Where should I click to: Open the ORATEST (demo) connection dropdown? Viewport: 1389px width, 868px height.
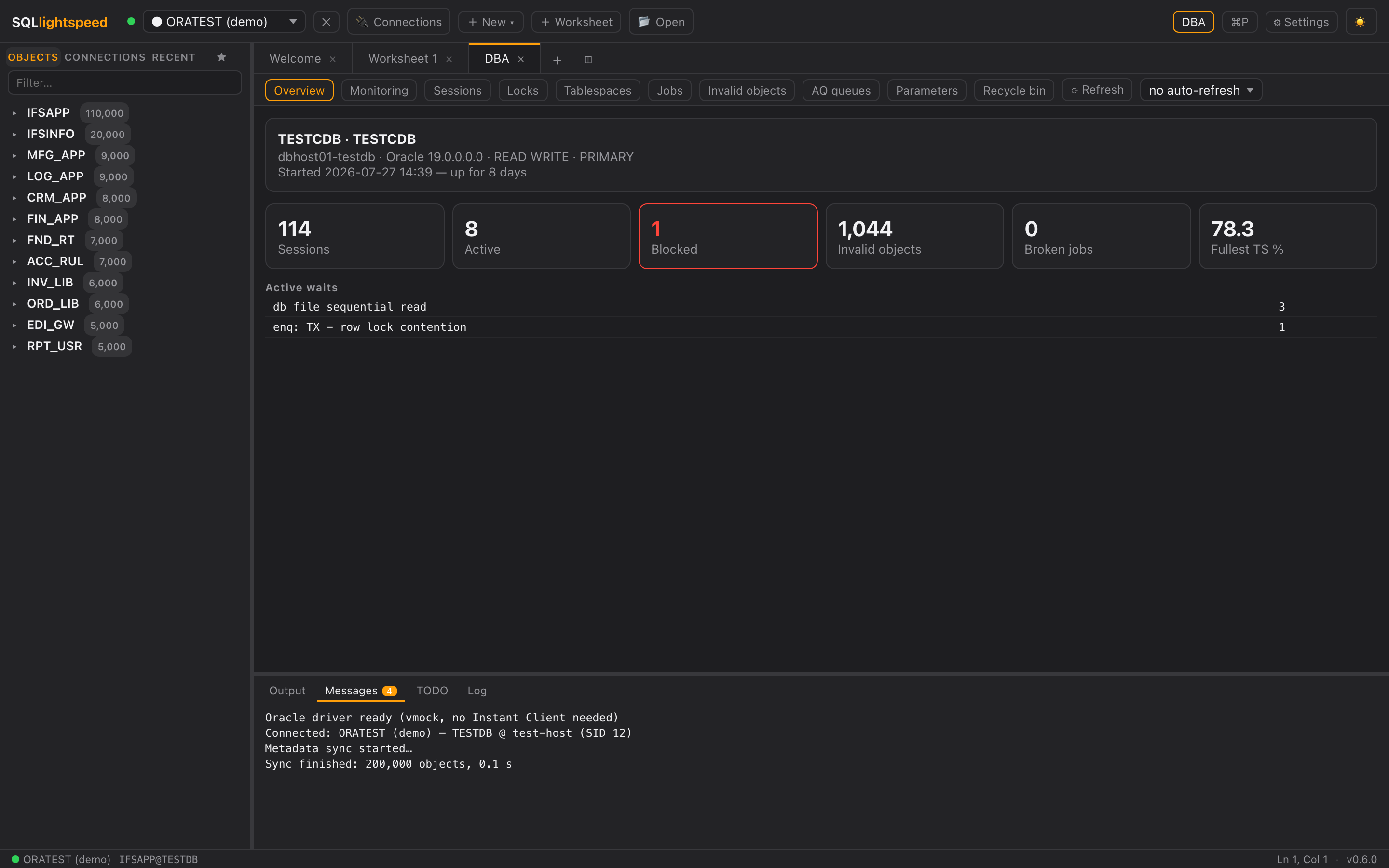click(224, 22)
